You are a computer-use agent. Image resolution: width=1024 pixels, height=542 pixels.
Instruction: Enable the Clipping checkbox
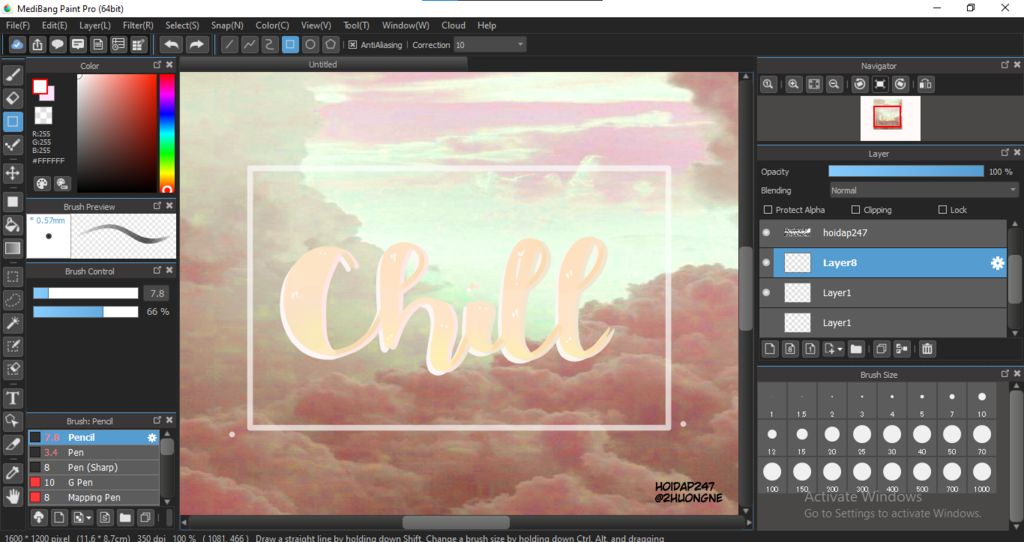[856, 210]
